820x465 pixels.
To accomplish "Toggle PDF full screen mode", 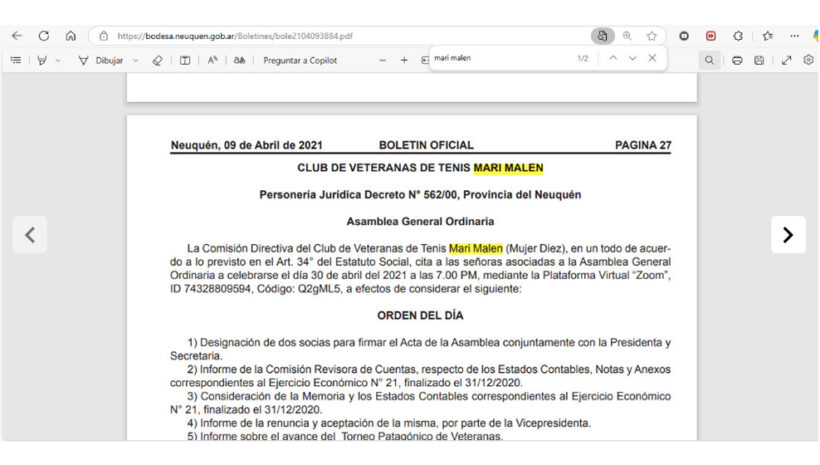I will coord(786,60).
